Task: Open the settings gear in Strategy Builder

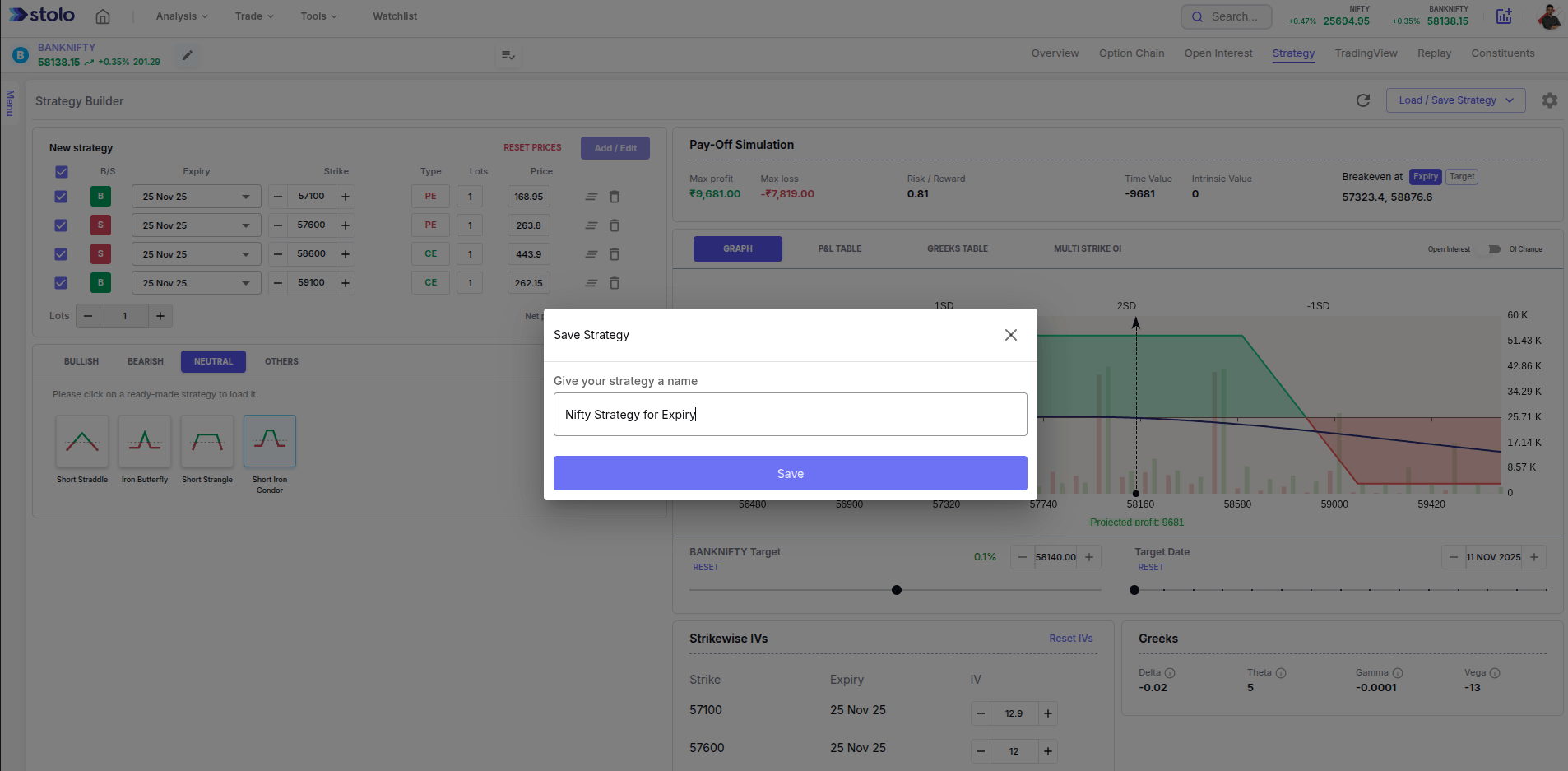Action: (1550, 100)
